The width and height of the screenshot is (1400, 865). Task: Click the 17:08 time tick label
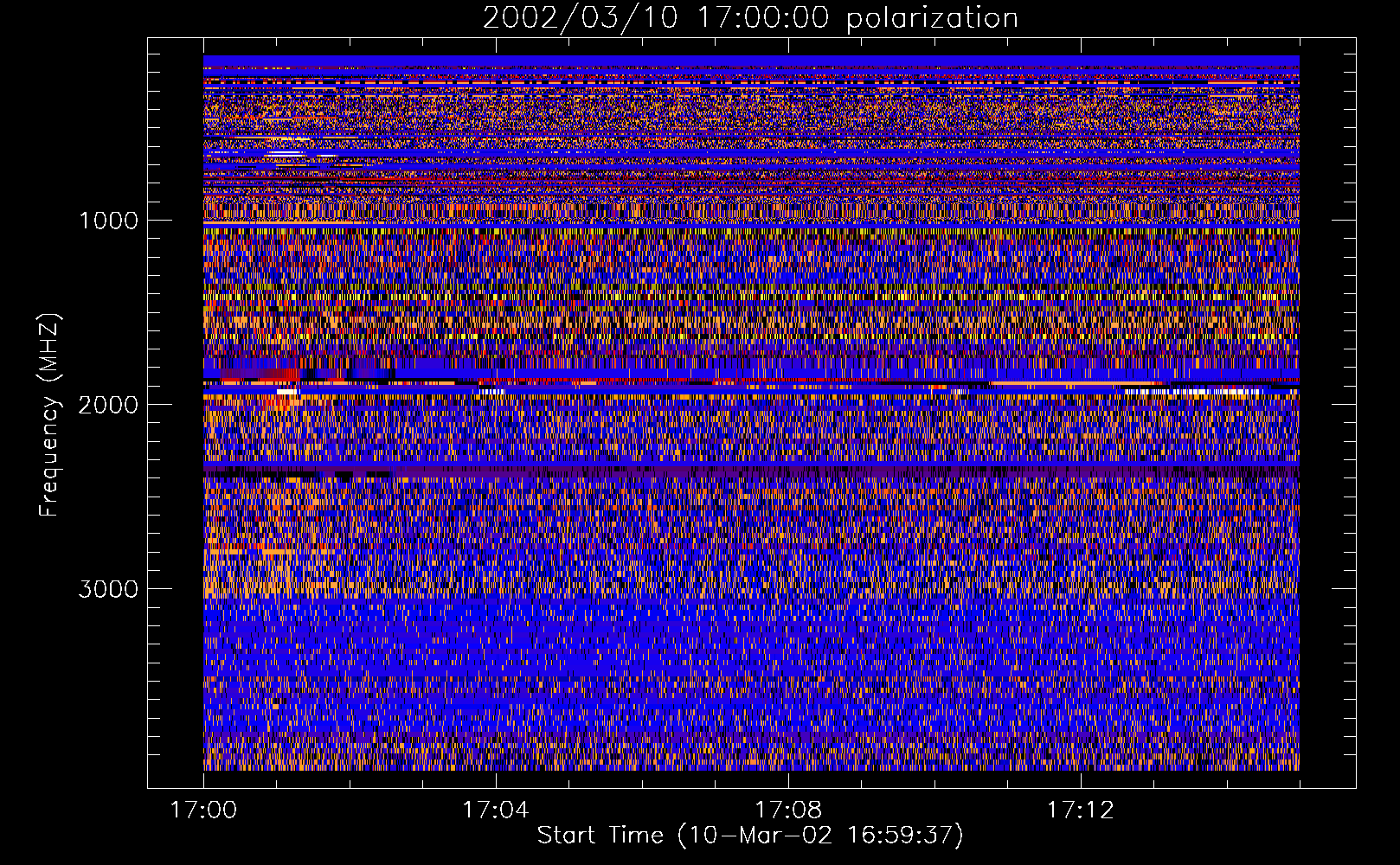tap(788, 811)
